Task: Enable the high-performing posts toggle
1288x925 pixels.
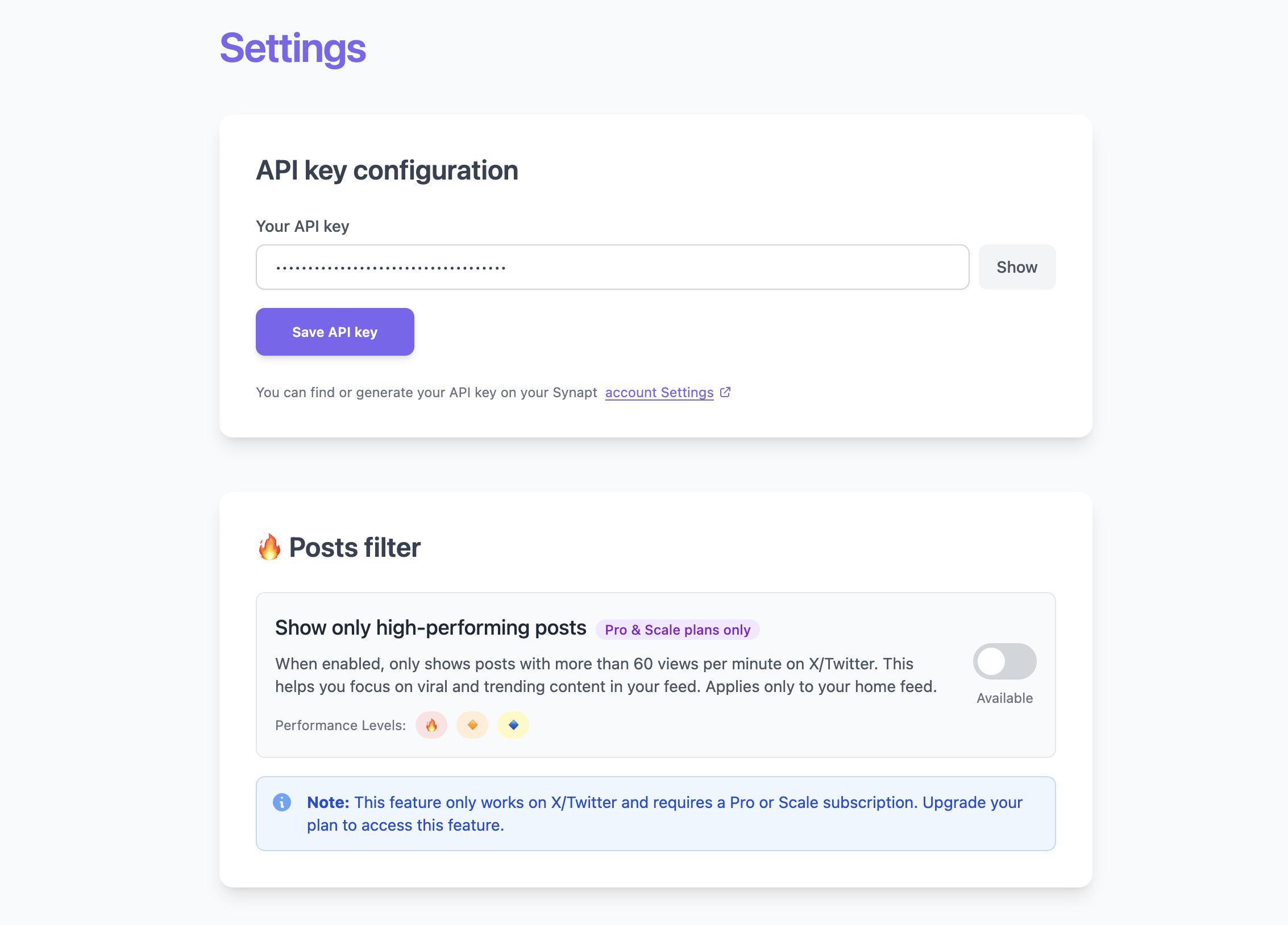Action: pos(1004,661)
